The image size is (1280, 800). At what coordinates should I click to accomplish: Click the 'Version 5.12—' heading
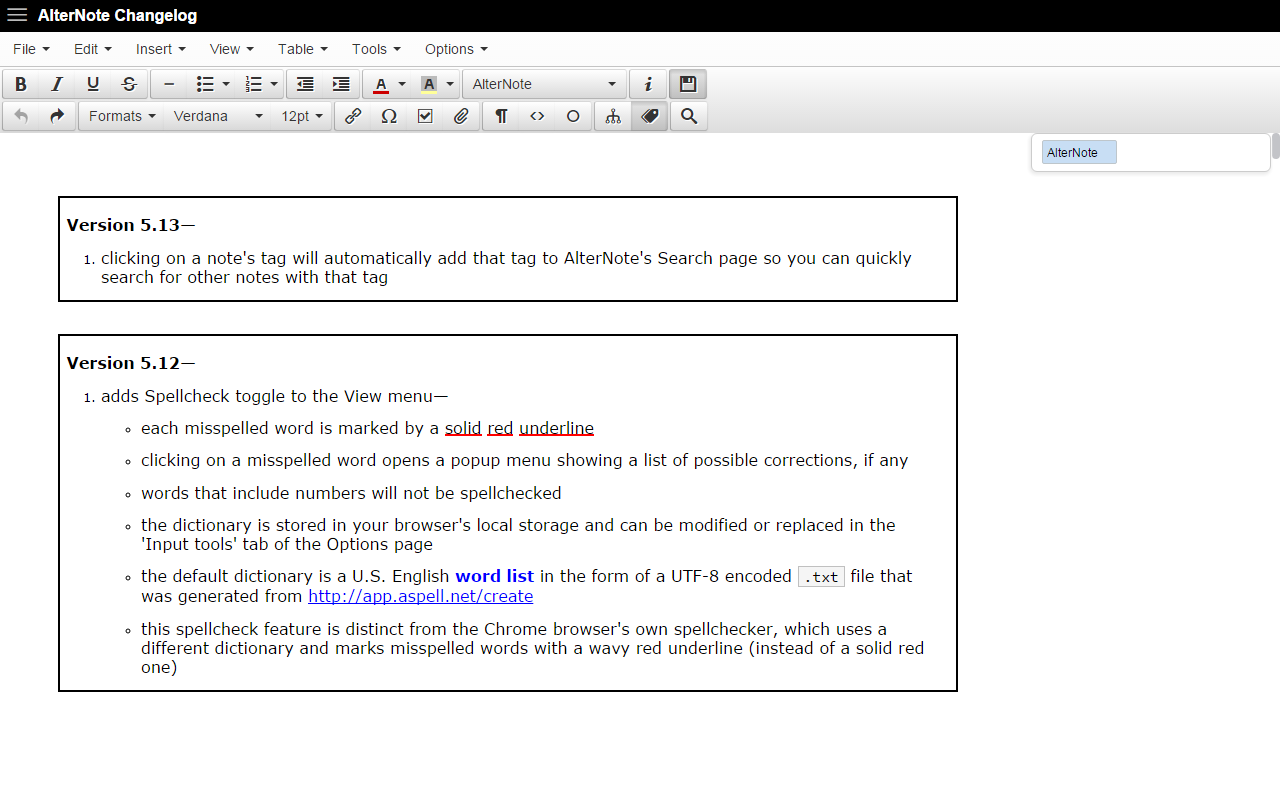[x=131, y=363]
